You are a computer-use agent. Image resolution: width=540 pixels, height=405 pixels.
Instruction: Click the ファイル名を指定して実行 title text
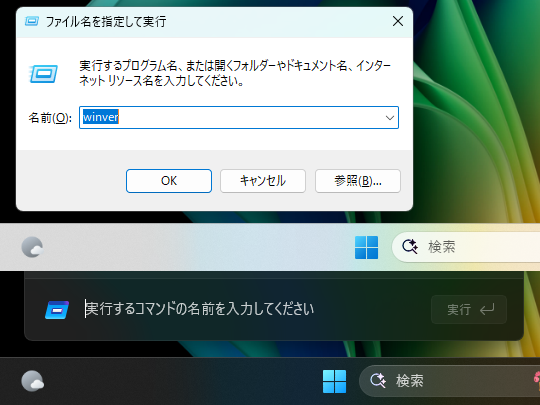[x=106, y=22]
